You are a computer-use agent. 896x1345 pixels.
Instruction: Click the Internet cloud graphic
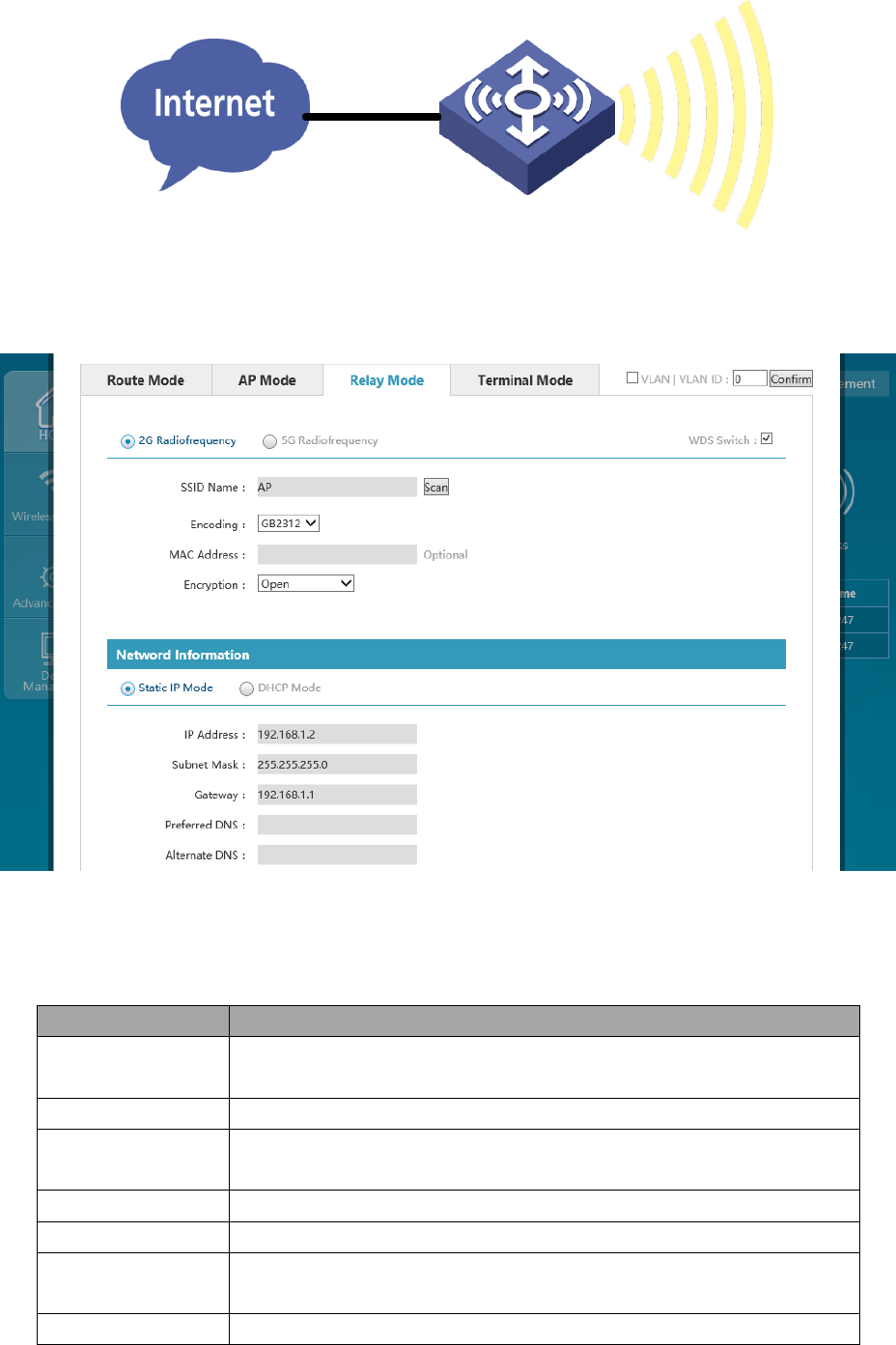coord(214,114)
